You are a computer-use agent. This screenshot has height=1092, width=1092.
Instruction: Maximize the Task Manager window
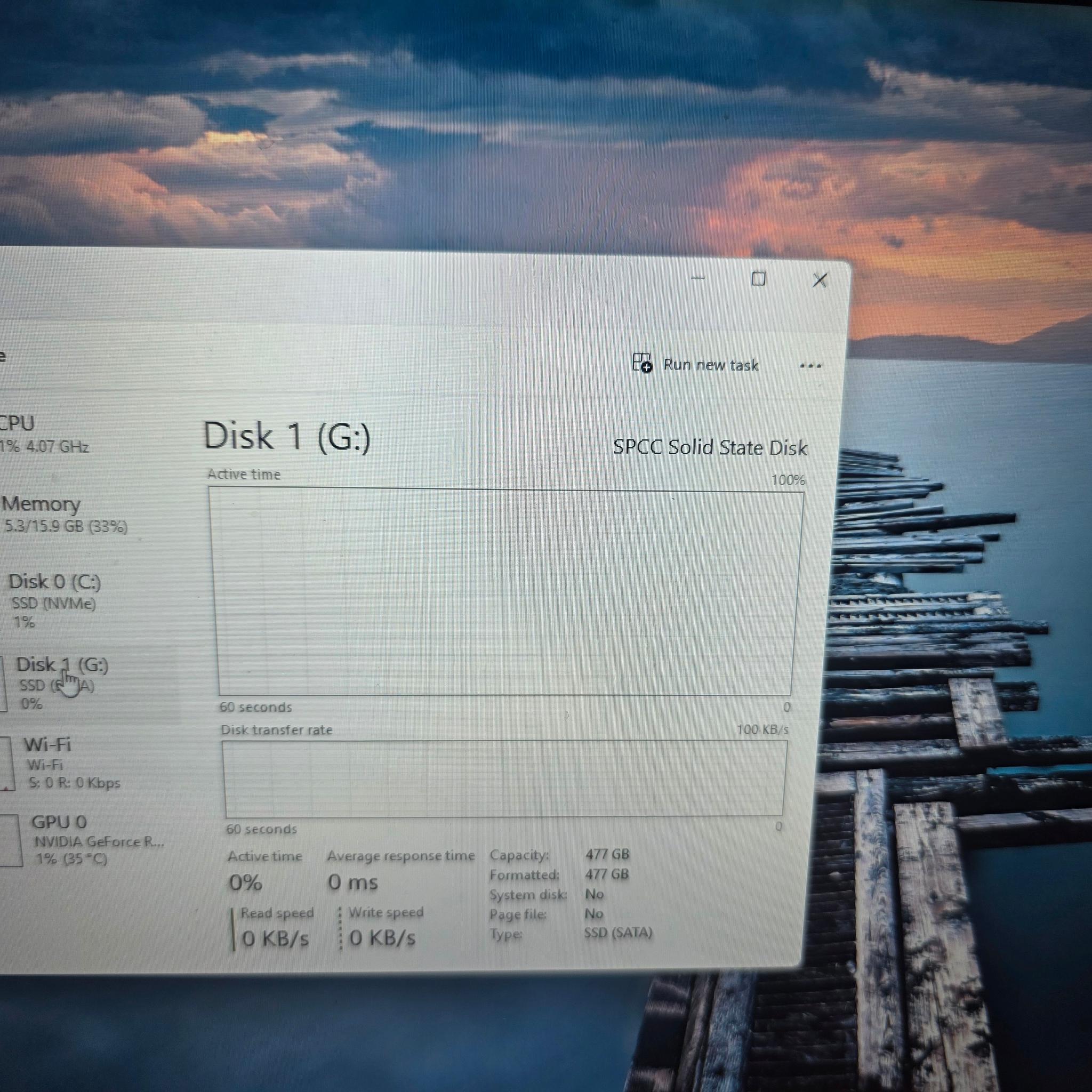pos(759,279)
